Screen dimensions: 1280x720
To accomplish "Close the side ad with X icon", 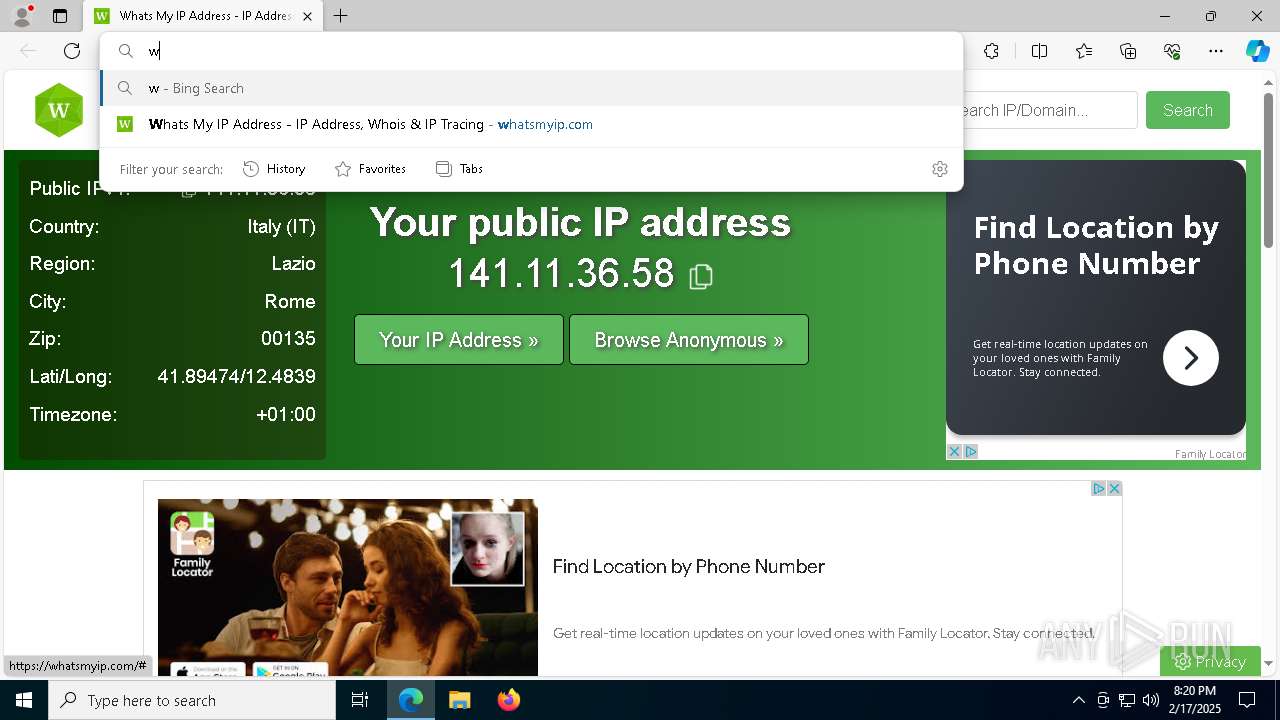I will 954,452.
